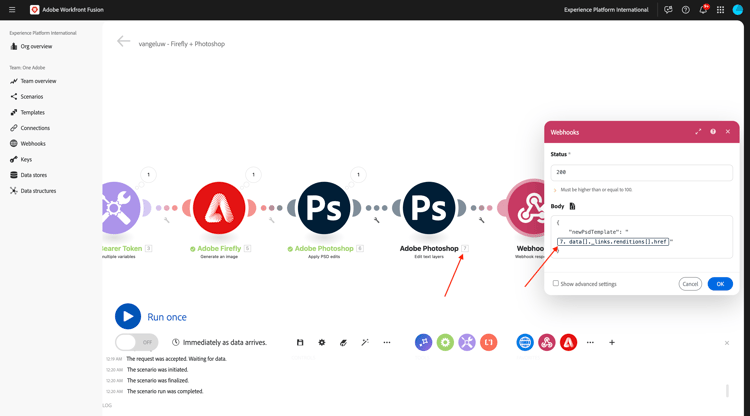The width and height of the screenshot is (750, 416).
Task: Open the help question mark icon
Action: tap(685, 10)
